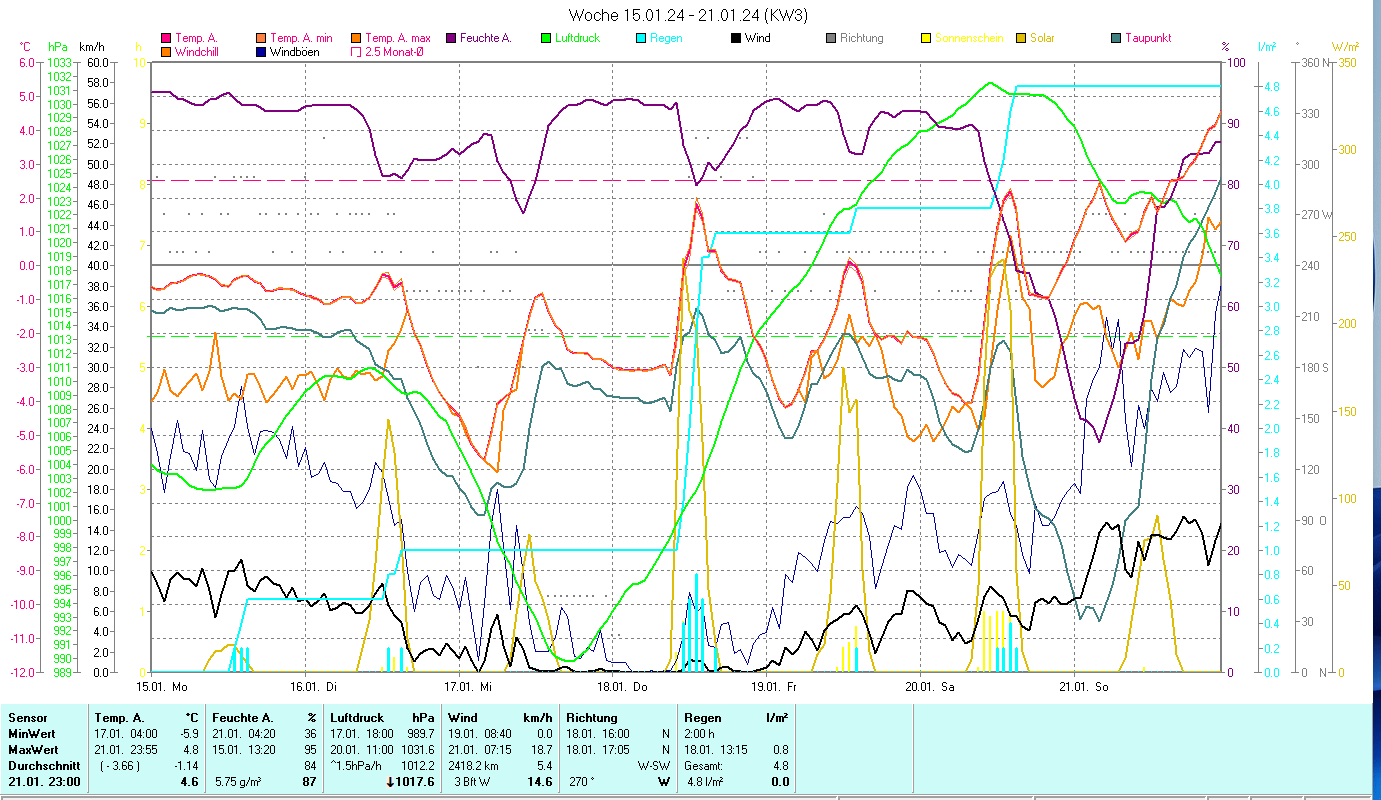This screenshot has height=800, width=1381.
Task: Click the maximum pressure value '1031.6'
Action: coord(416,750)
